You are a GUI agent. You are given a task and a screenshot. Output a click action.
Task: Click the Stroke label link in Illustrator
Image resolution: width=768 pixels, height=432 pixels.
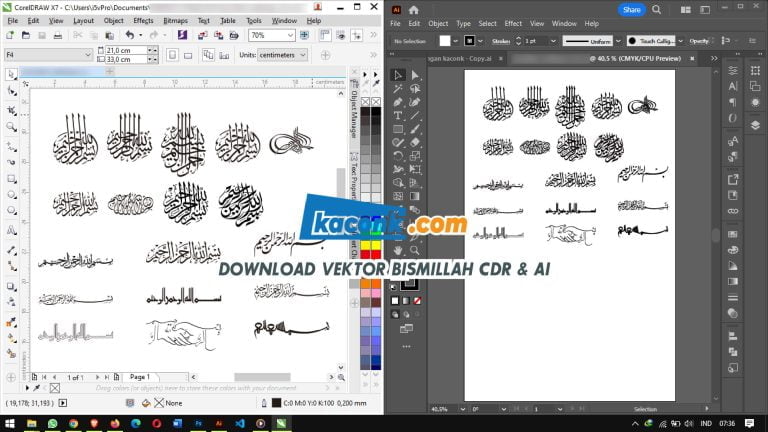[x=501, y=41]
